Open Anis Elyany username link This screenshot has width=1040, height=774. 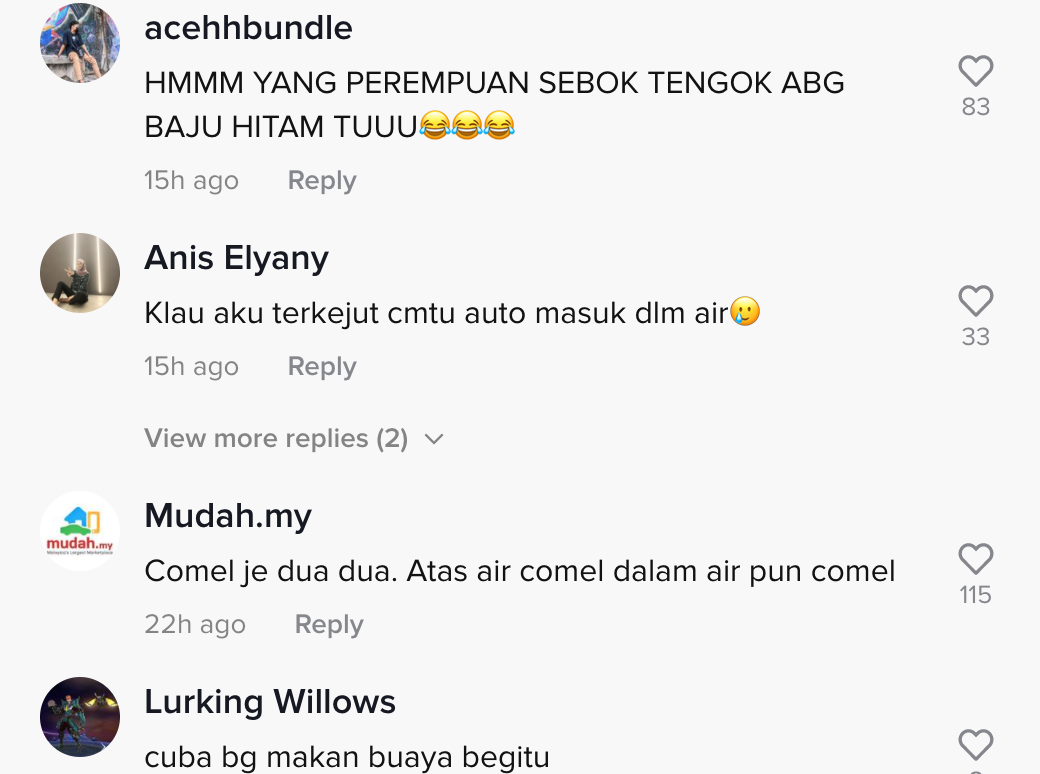pyautogui.click(x=236, y=258)
